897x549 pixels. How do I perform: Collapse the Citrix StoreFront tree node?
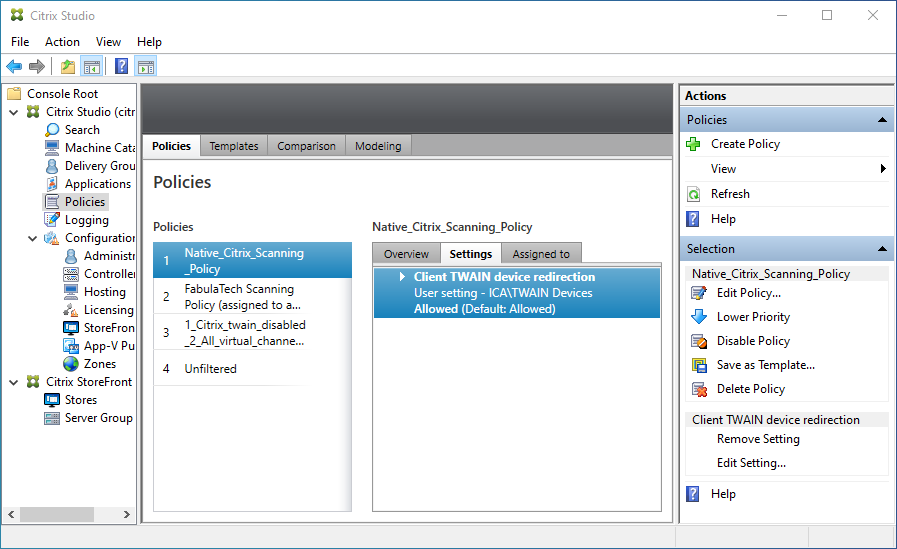(14, 382)
